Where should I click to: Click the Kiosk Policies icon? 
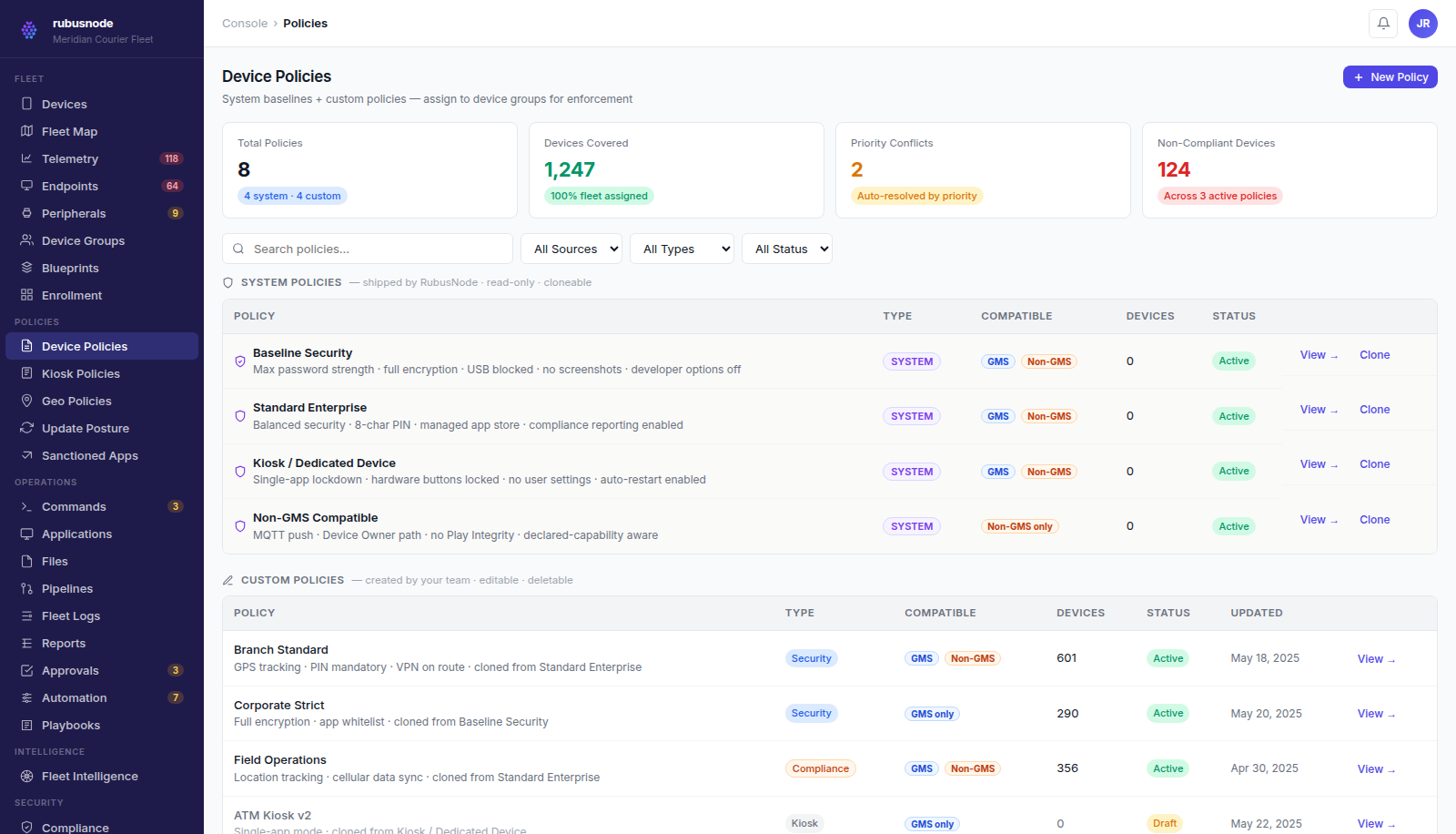pos(27,373)
